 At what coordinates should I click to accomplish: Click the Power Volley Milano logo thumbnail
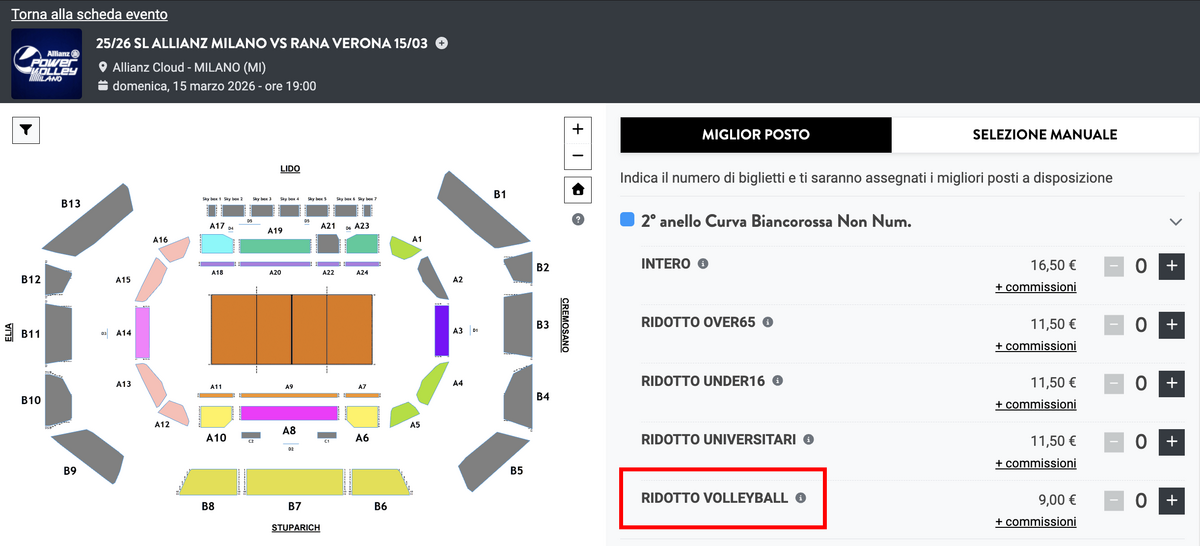pyautogui.click(x=46, y=63)
